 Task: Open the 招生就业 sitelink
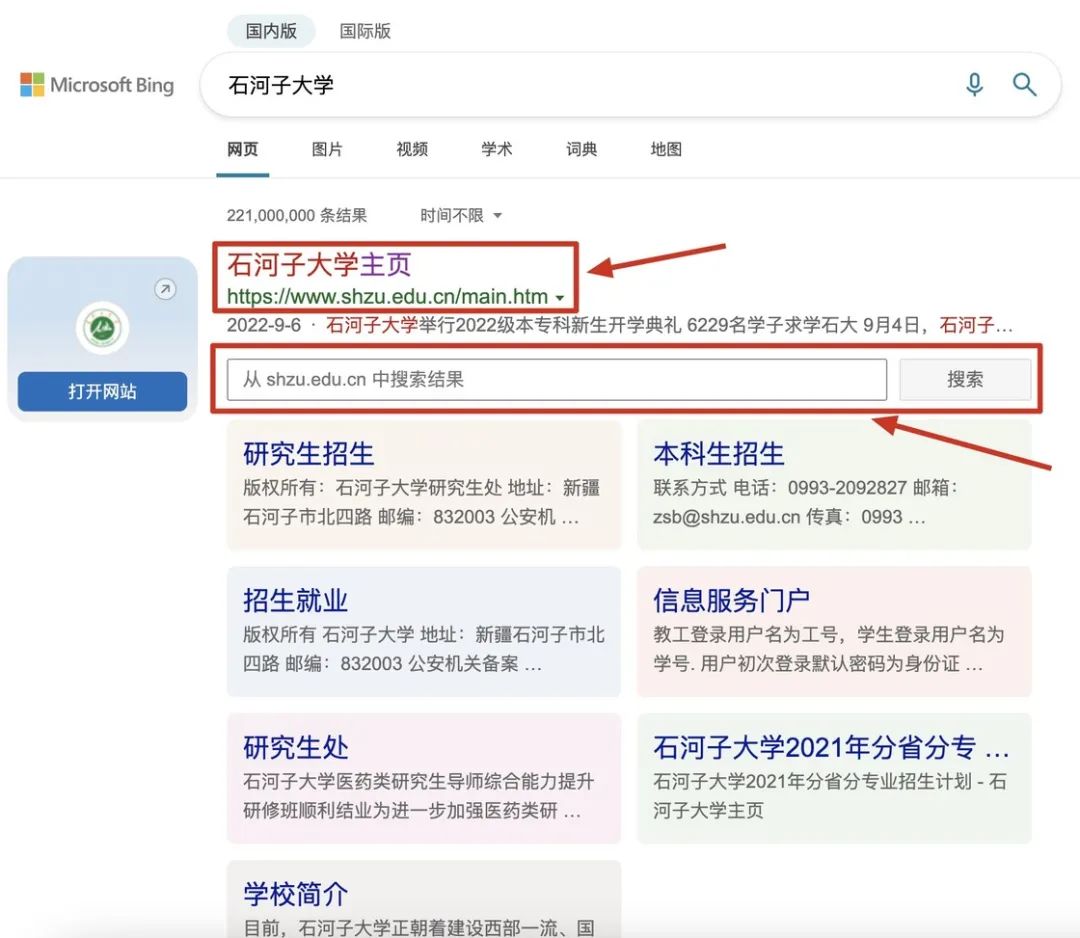[x=295, y=601]
